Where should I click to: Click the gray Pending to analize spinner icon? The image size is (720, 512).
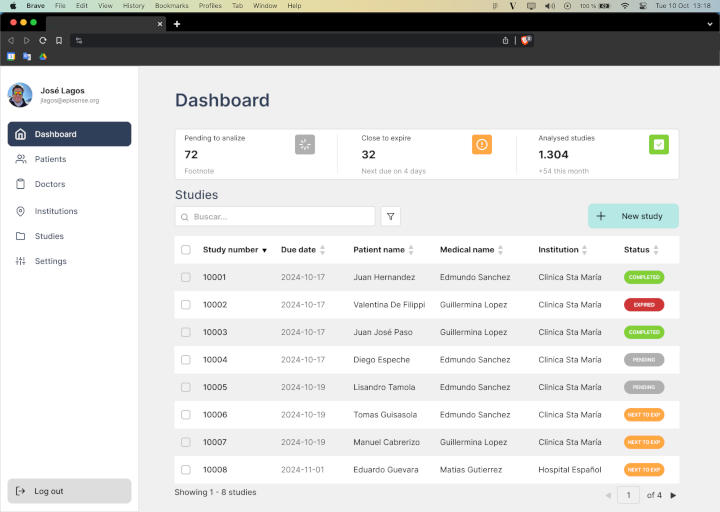coord(305,145)
